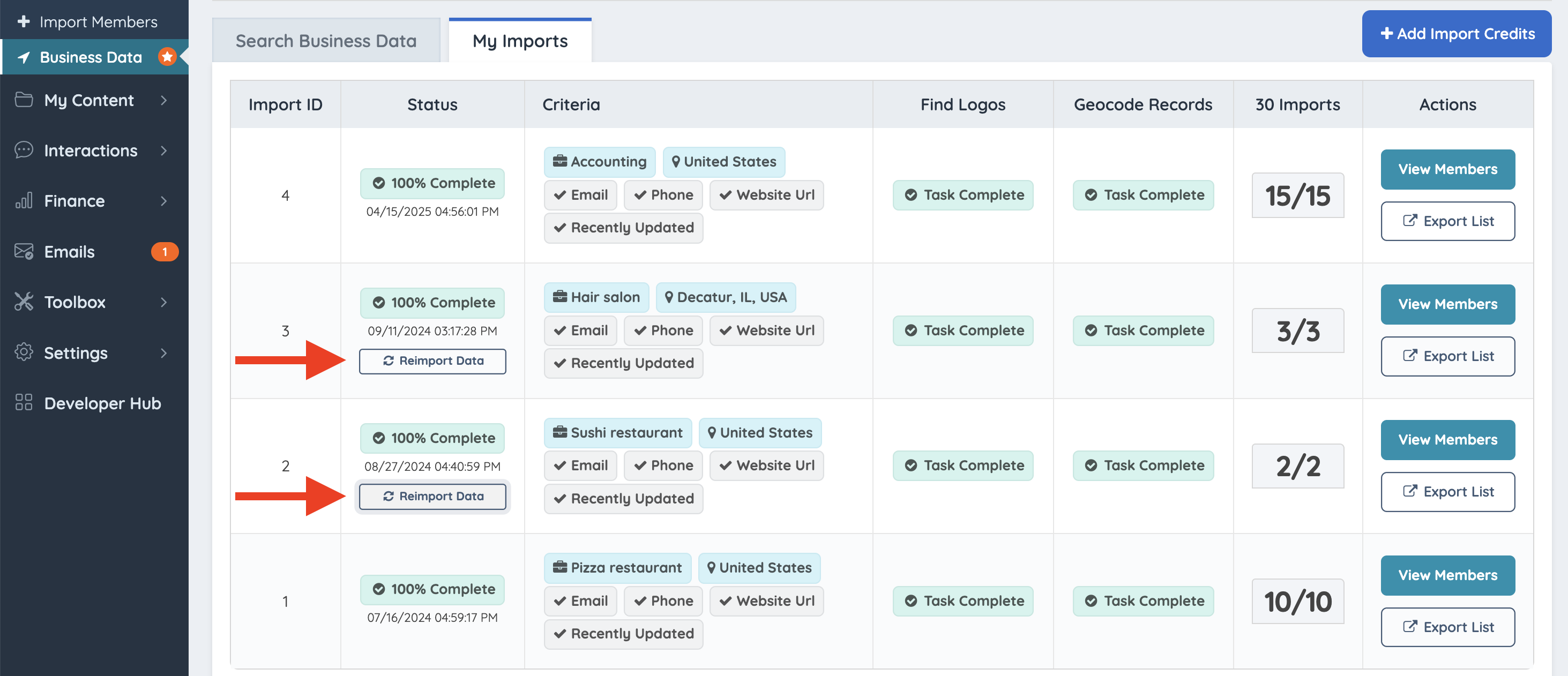Expand the Settings submenu chevron
1568x676 pixels.
[164, 352]
